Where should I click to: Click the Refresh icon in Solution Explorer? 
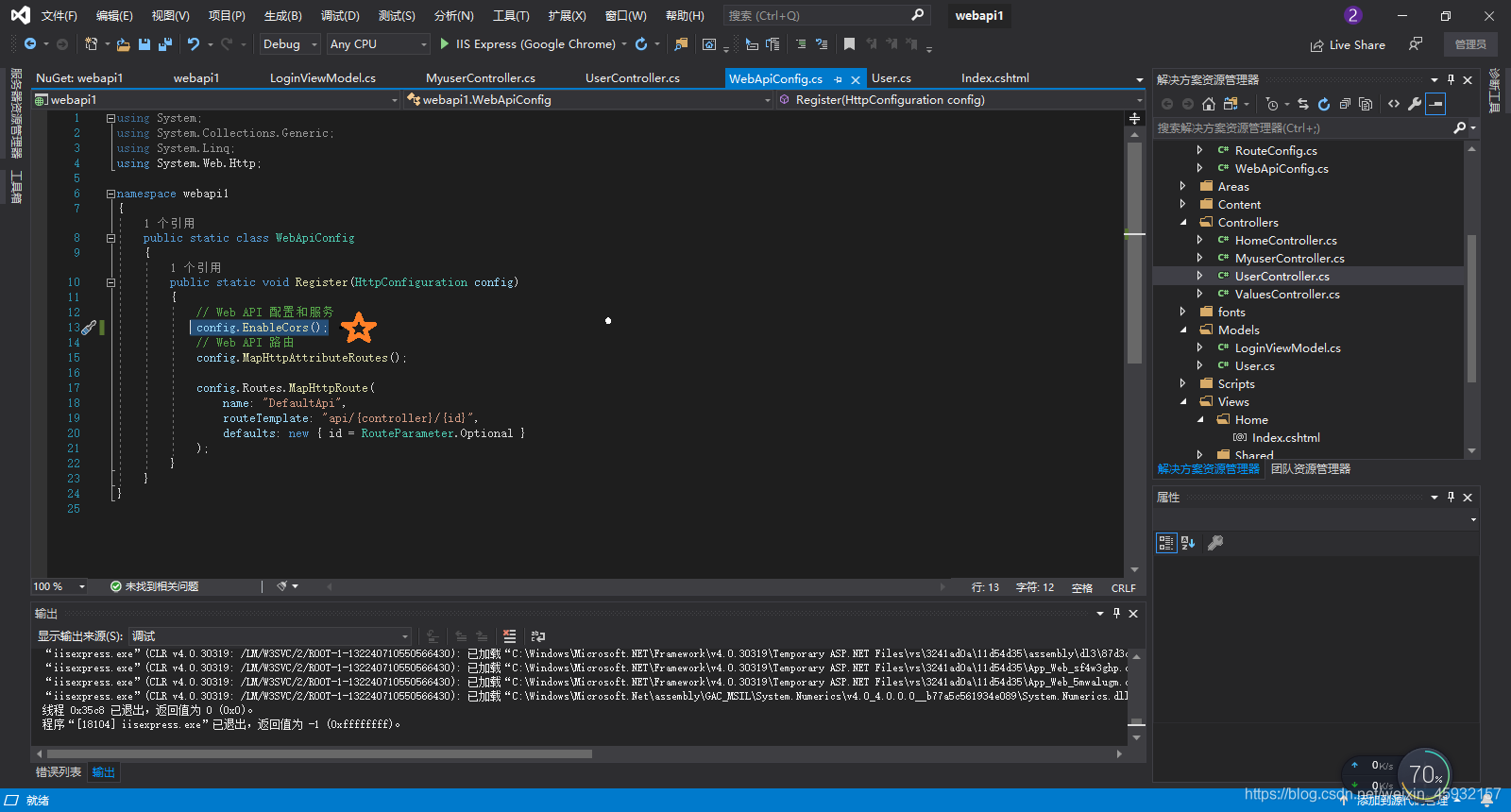1324,104
